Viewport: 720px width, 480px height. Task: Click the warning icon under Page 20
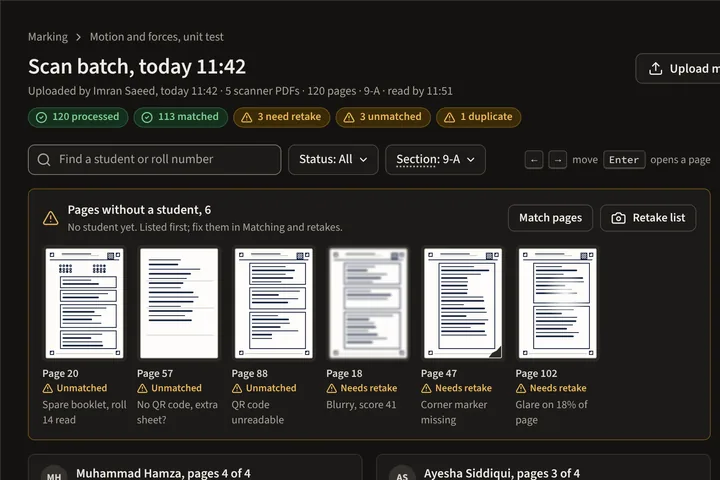[48, 389]
